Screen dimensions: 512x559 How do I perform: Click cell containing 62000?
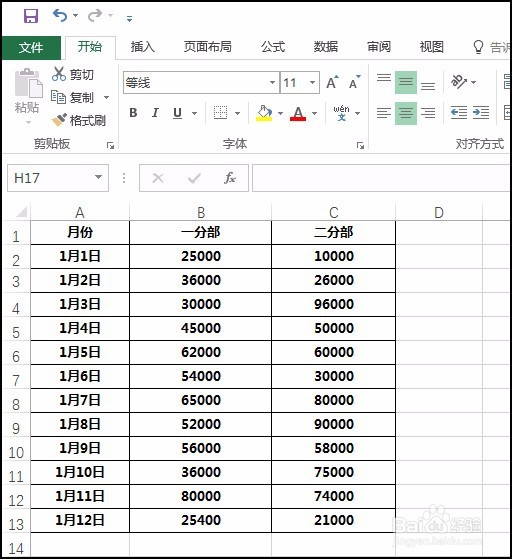pyautogui.click(x=200, y=353)
